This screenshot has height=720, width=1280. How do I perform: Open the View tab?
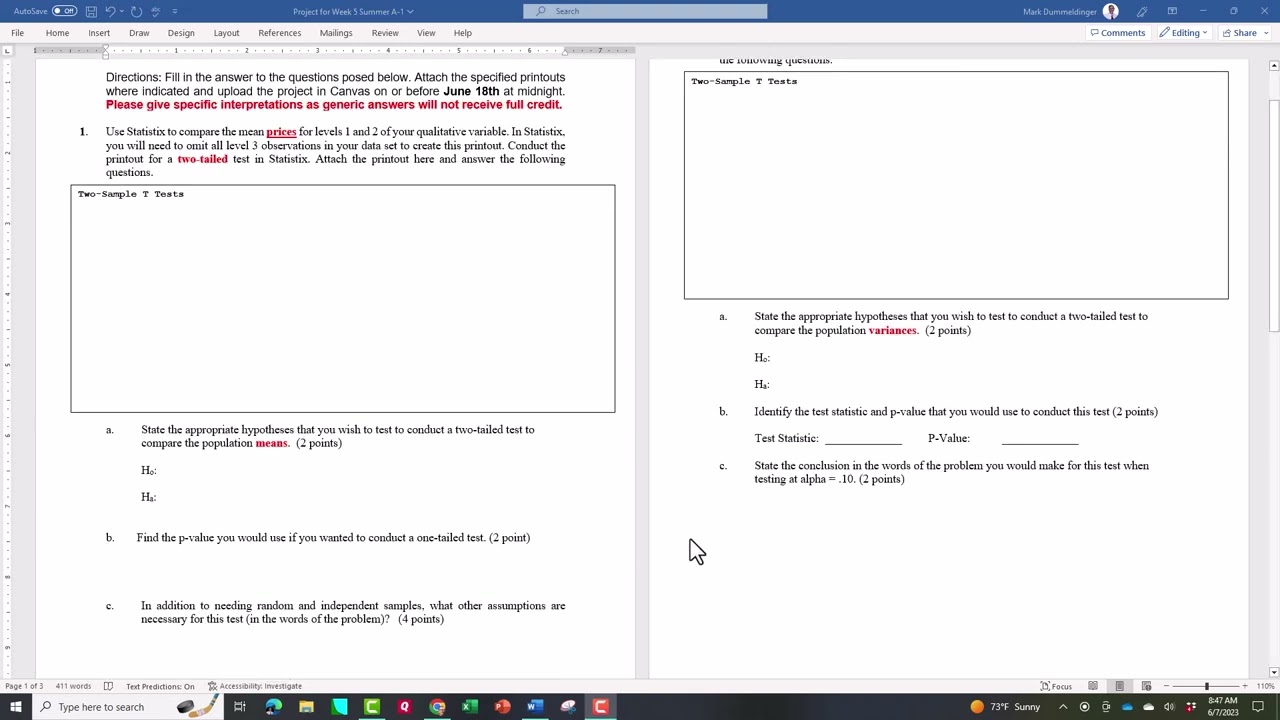[x=426, y=33]
